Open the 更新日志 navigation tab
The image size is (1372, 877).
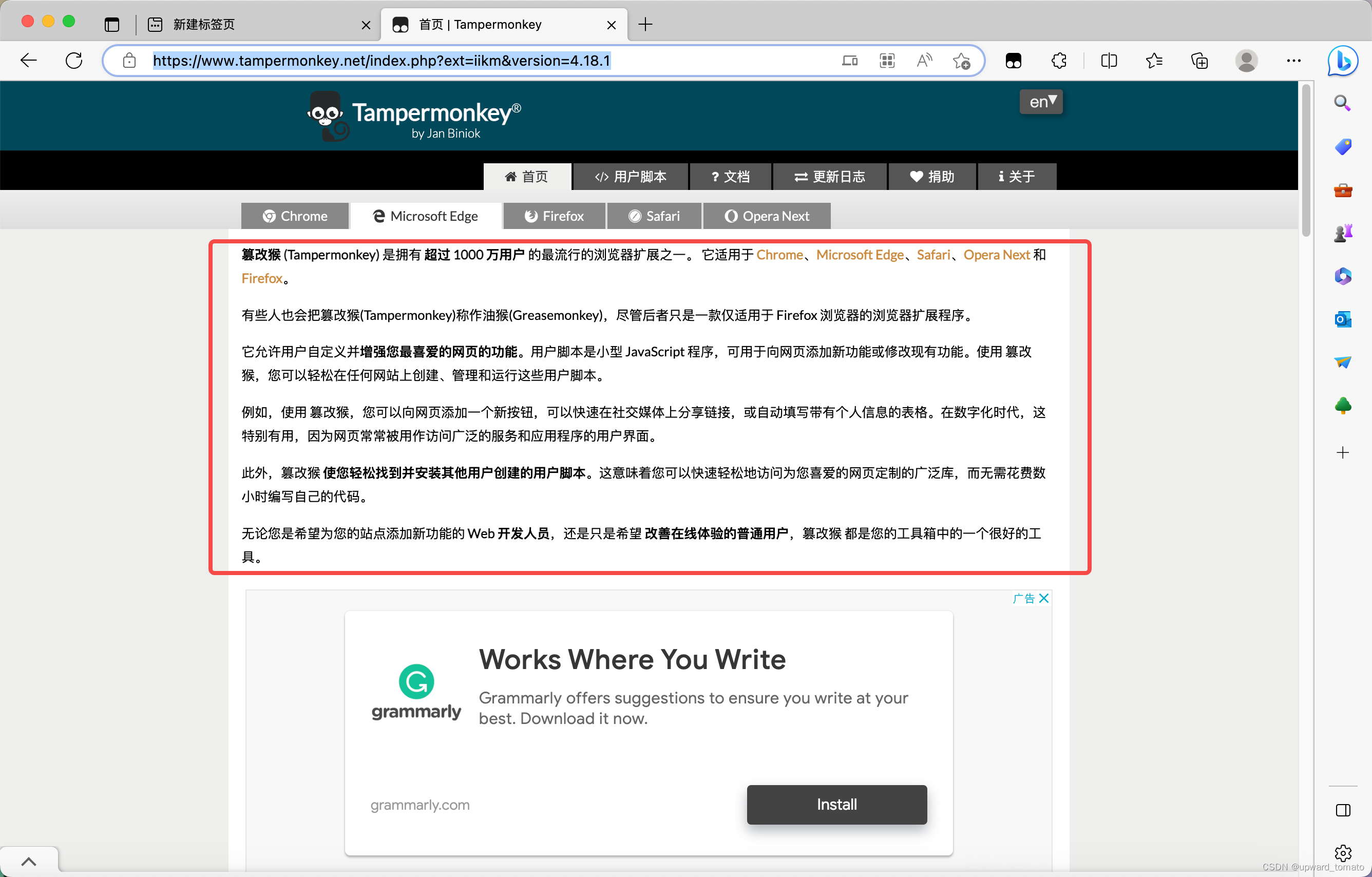point(830,176)
